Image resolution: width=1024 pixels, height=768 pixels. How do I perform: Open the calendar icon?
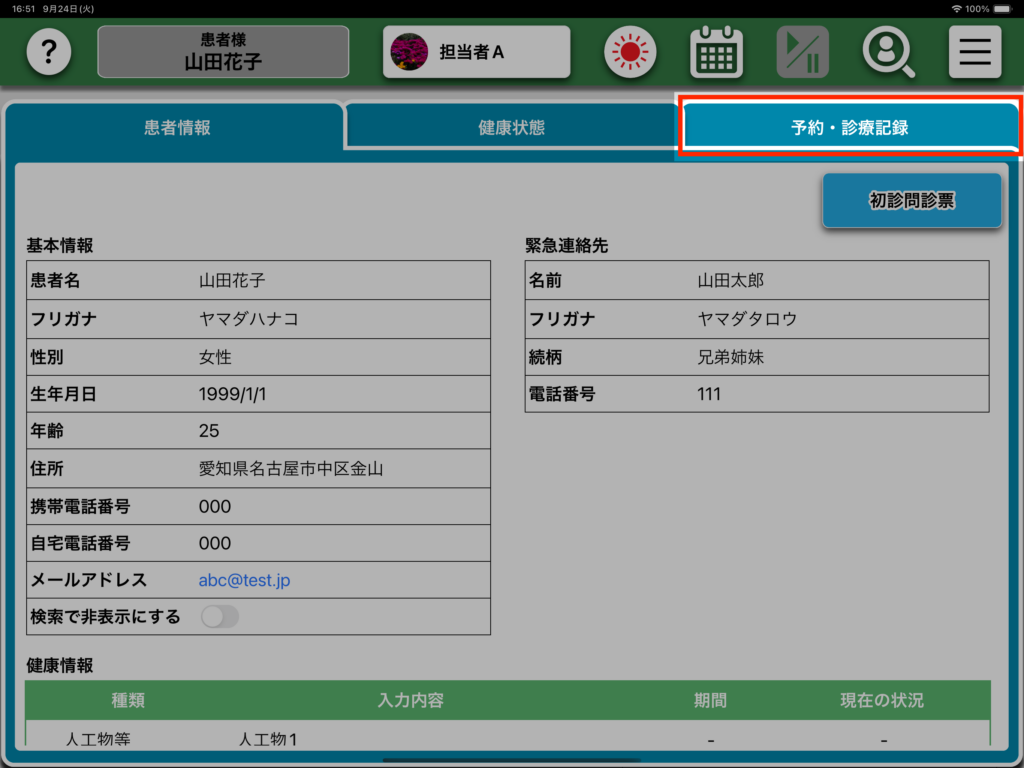click(716, 52)
